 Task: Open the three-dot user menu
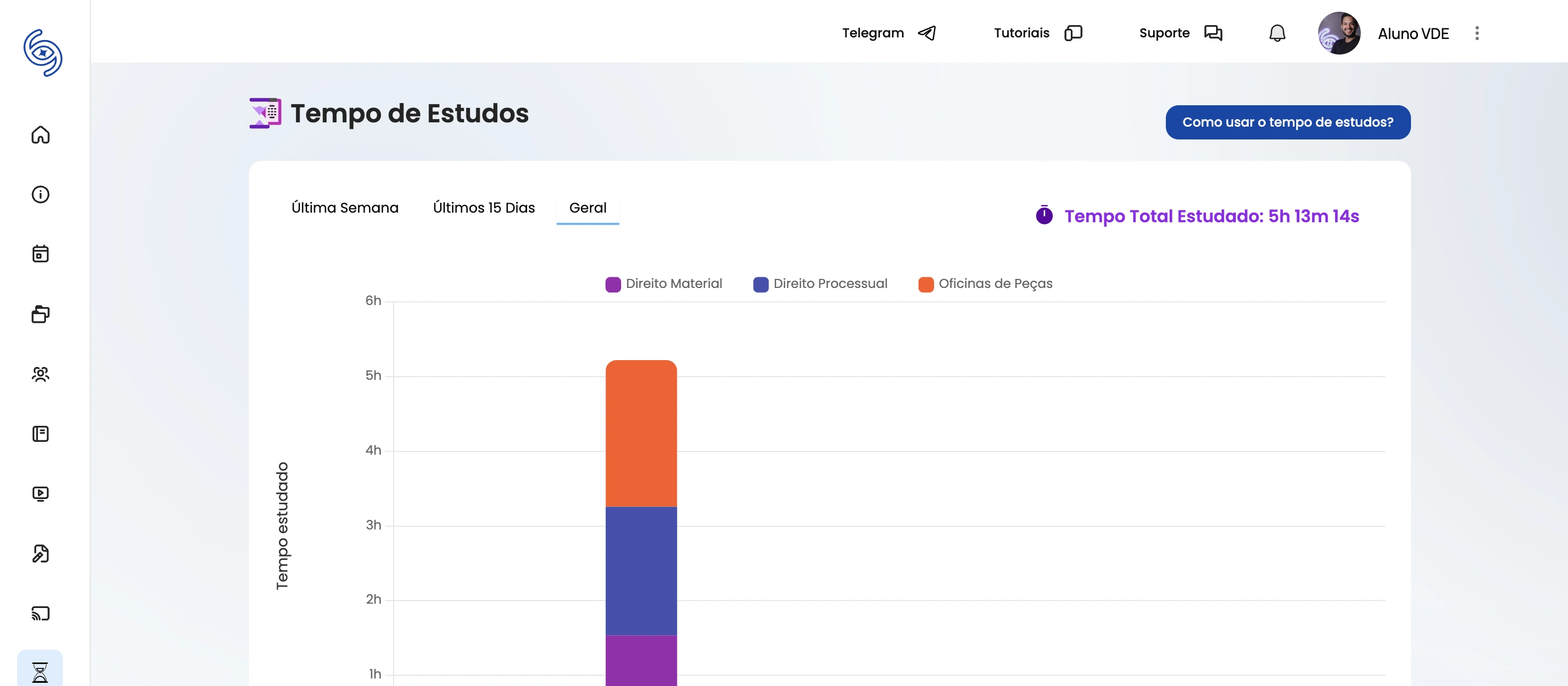pos(1477,33)
